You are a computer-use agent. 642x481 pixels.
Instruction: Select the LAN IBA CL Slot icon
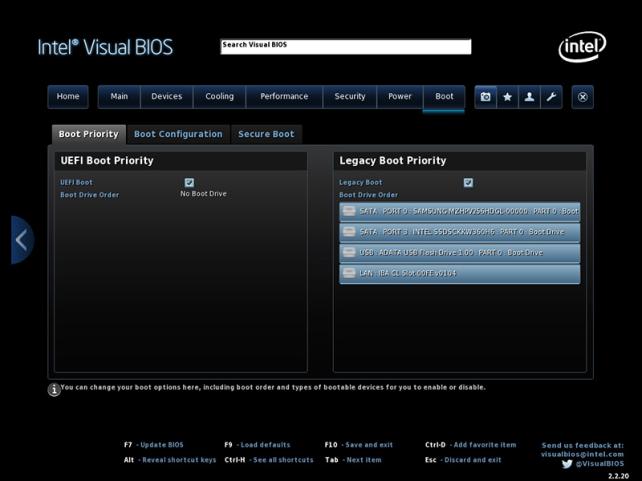pos(349,273)
